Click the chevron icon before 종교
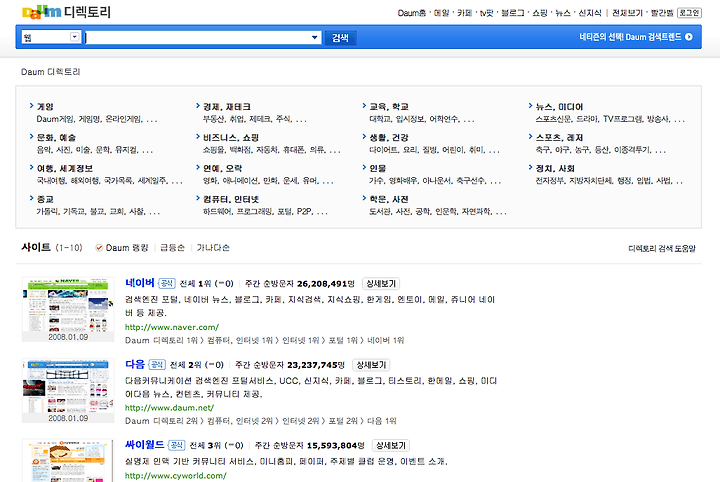Viewport: 720px width, 482px height. tap(31, 198)
